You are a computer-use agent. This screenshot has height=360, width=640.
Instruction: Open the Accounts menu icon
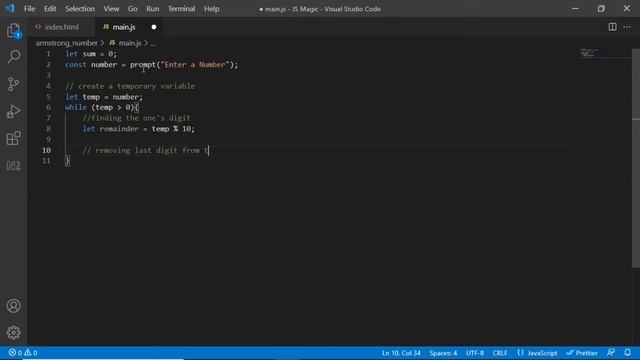(x=13, y=306)
